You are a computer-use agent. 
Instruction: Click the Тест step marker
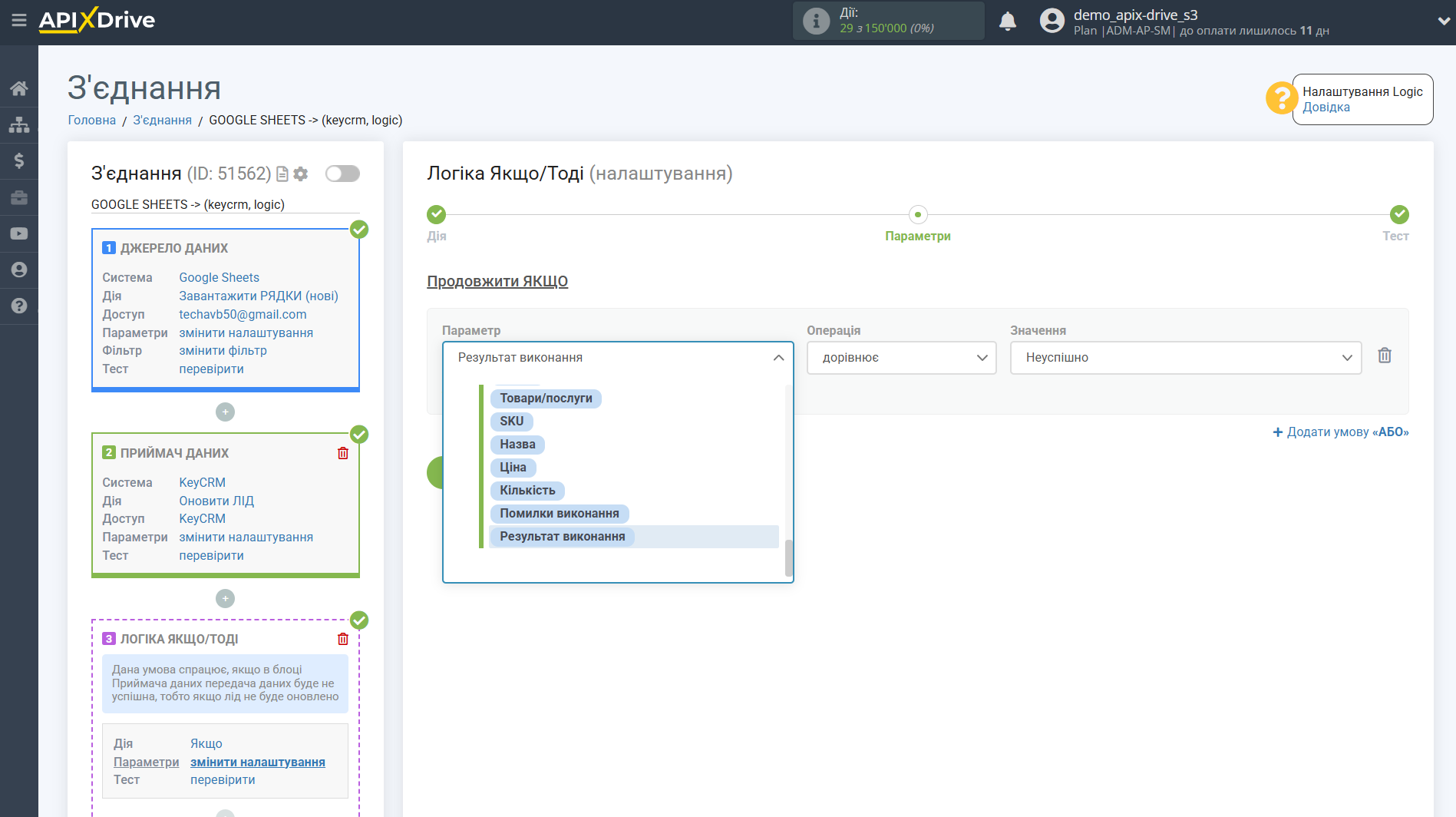1399,214
